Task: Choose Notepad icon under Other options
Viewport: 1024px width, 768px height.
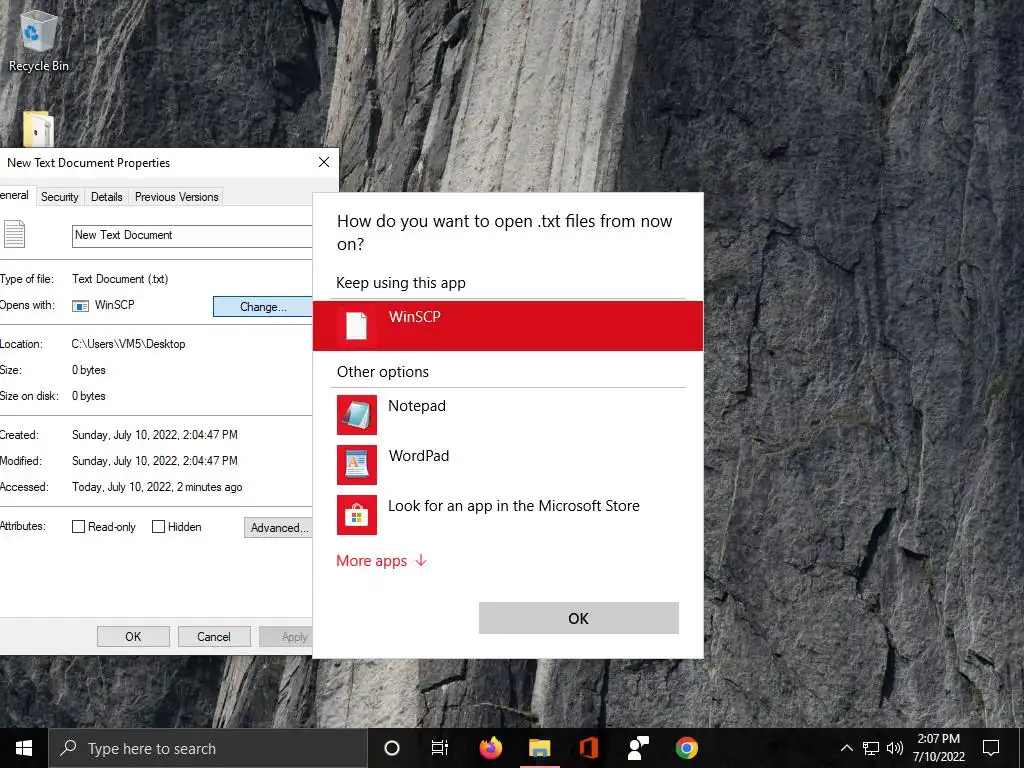Action: point(357,415)
